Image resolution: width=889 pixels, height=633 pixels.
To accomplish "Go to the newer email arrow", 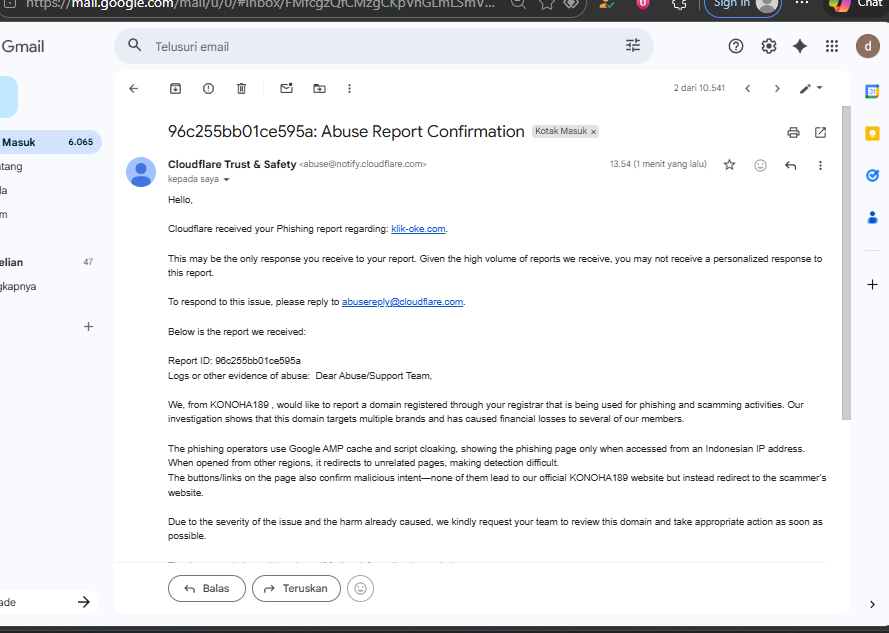I will click(x=748, y=88).
